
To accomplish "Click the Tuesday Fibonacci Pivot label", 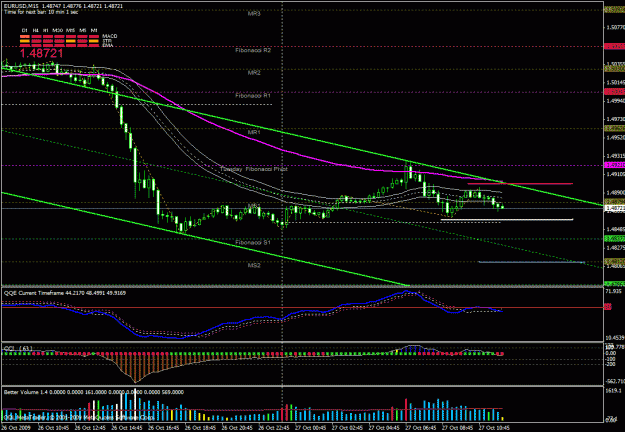I will coord(254,169).
